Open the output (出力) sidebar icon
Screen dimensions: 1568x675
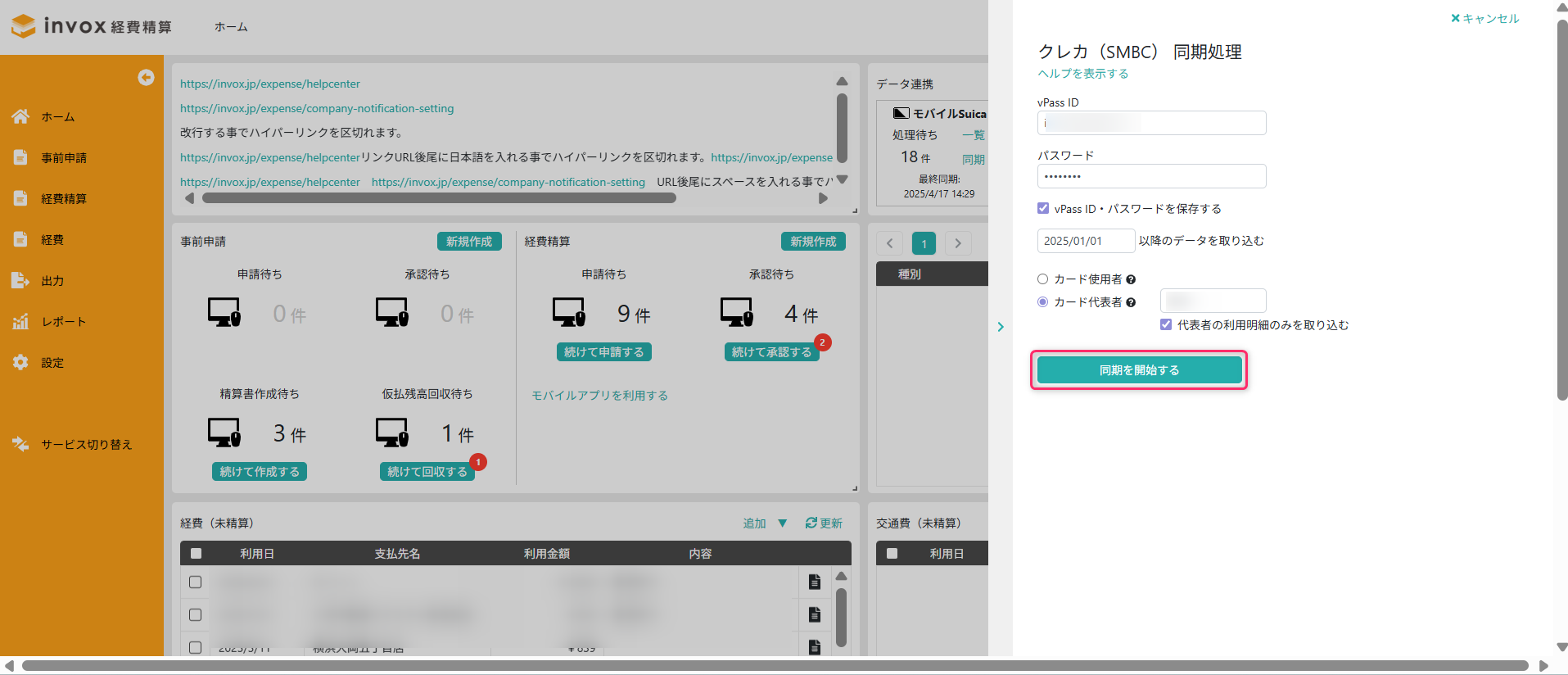tap(20, 281)
